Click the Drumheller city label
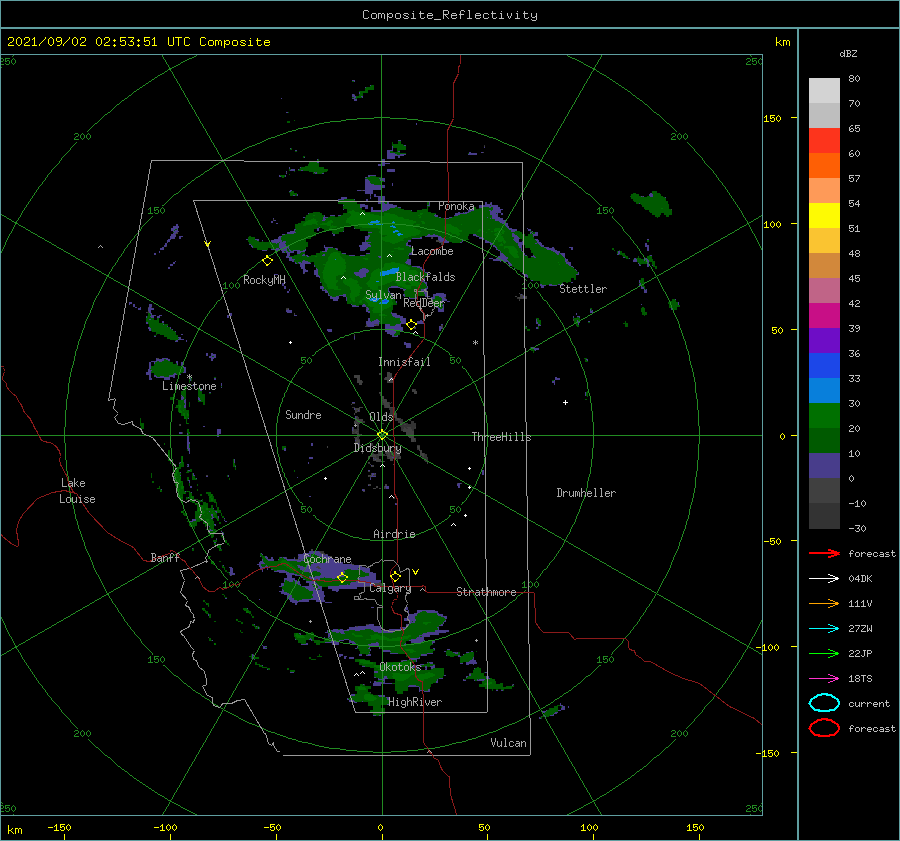The image size is (900, 841). pos(586,493)
